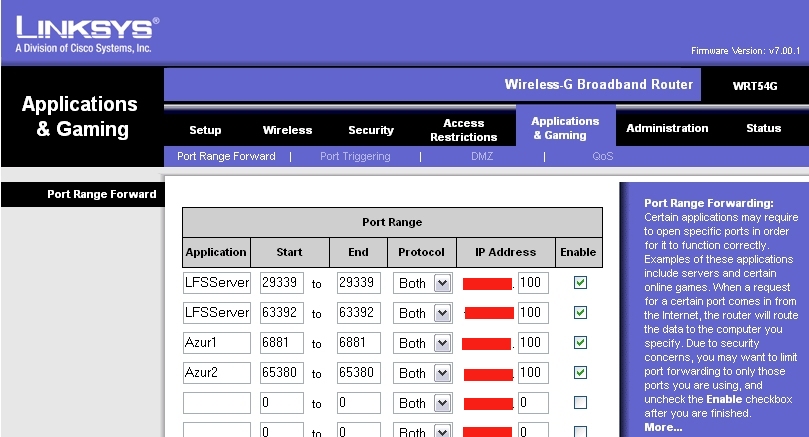Select Port Range Forward sub-tab

coord(226,156)
